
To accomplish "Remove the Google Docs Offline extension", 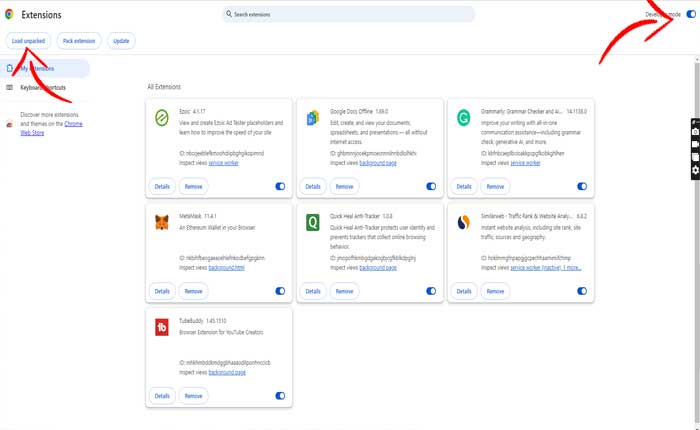I will pyautogui.click(x=344, y=187).
